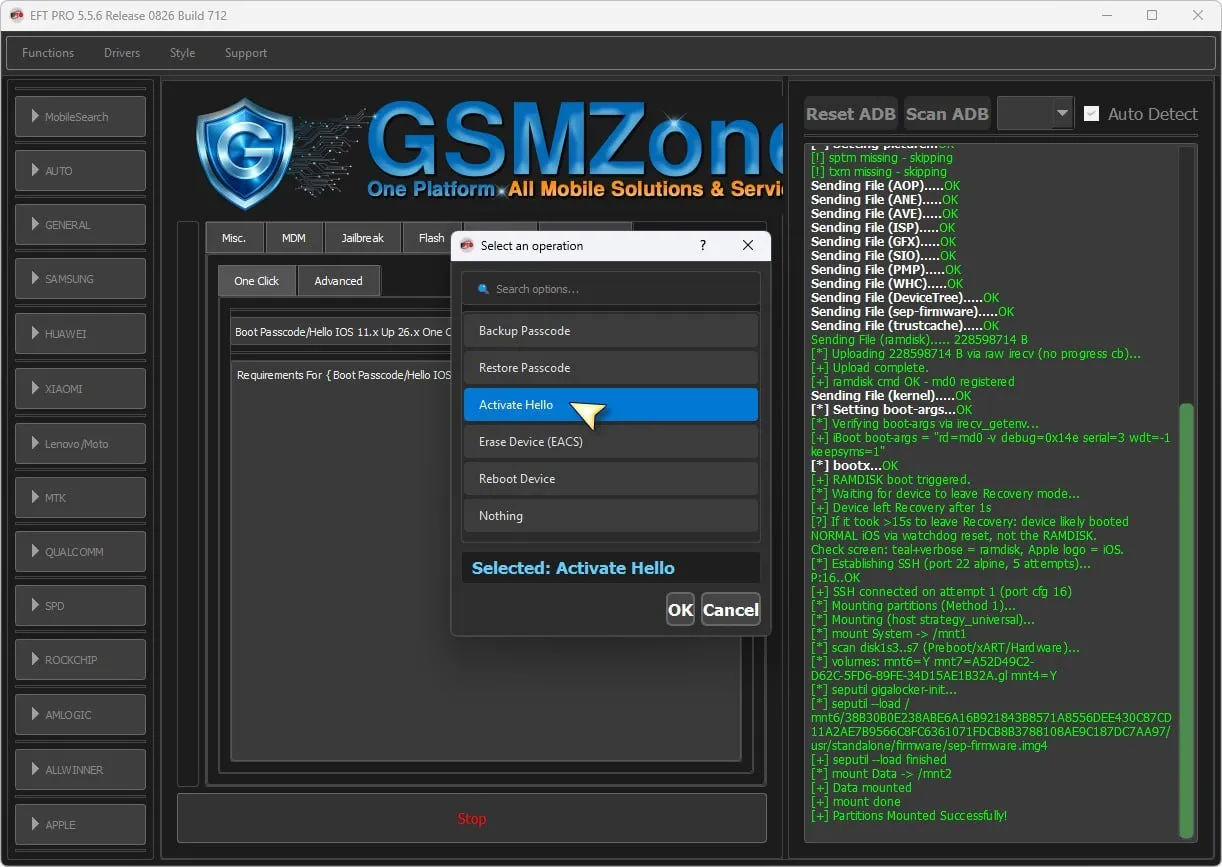Screen dimensions: 1222x867
Task: Click the Scan ADB button
Action: (947, 114)
